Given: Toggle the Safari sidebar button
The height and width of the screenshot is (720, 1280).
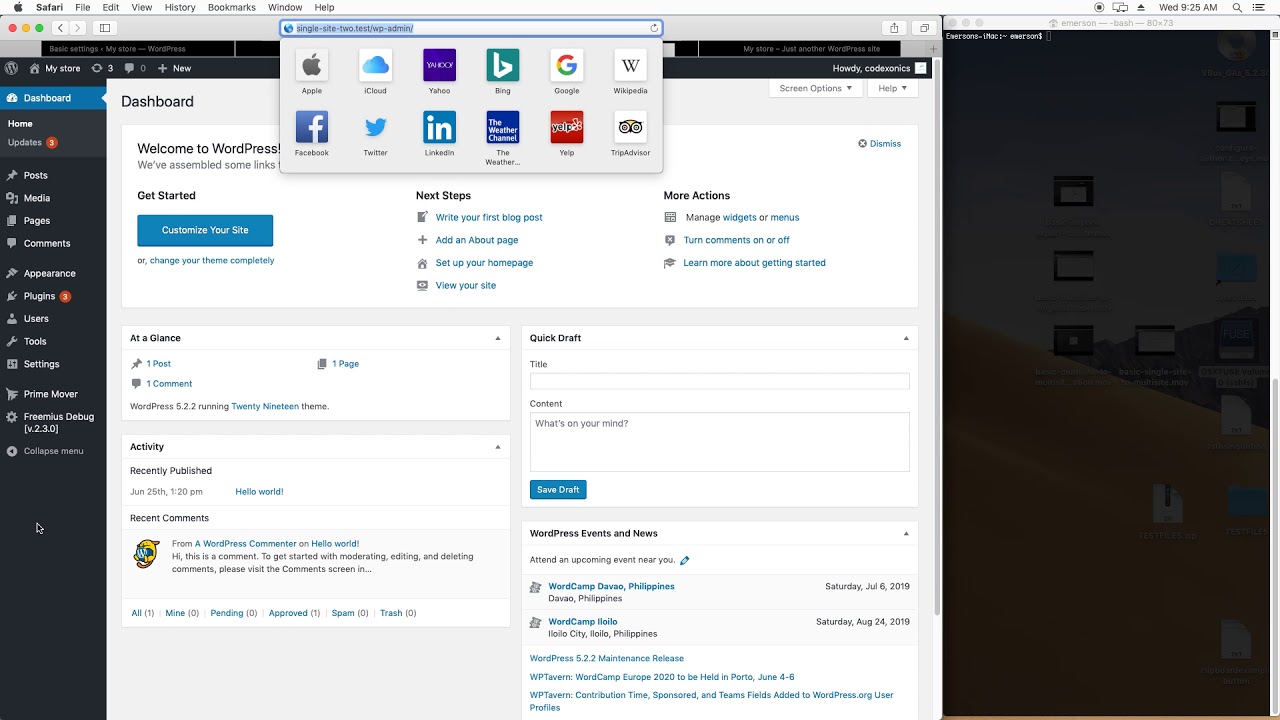Looking at the screenshot, I should click(x=105, y=28).
